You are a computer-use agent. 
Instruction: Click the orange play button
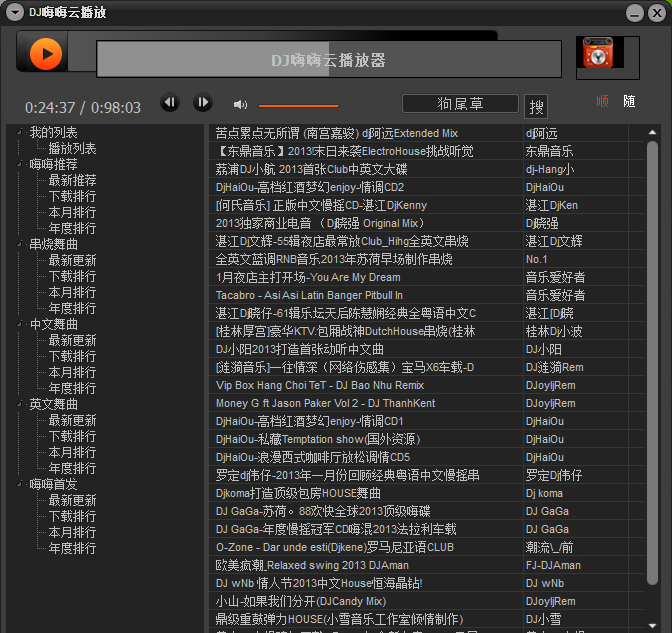coord(46,53)
